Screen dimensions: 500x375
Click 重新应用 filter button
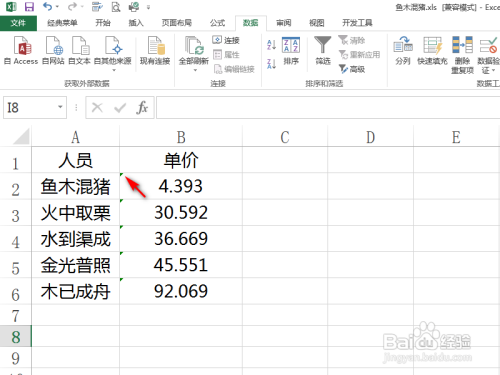pos(359,55)
